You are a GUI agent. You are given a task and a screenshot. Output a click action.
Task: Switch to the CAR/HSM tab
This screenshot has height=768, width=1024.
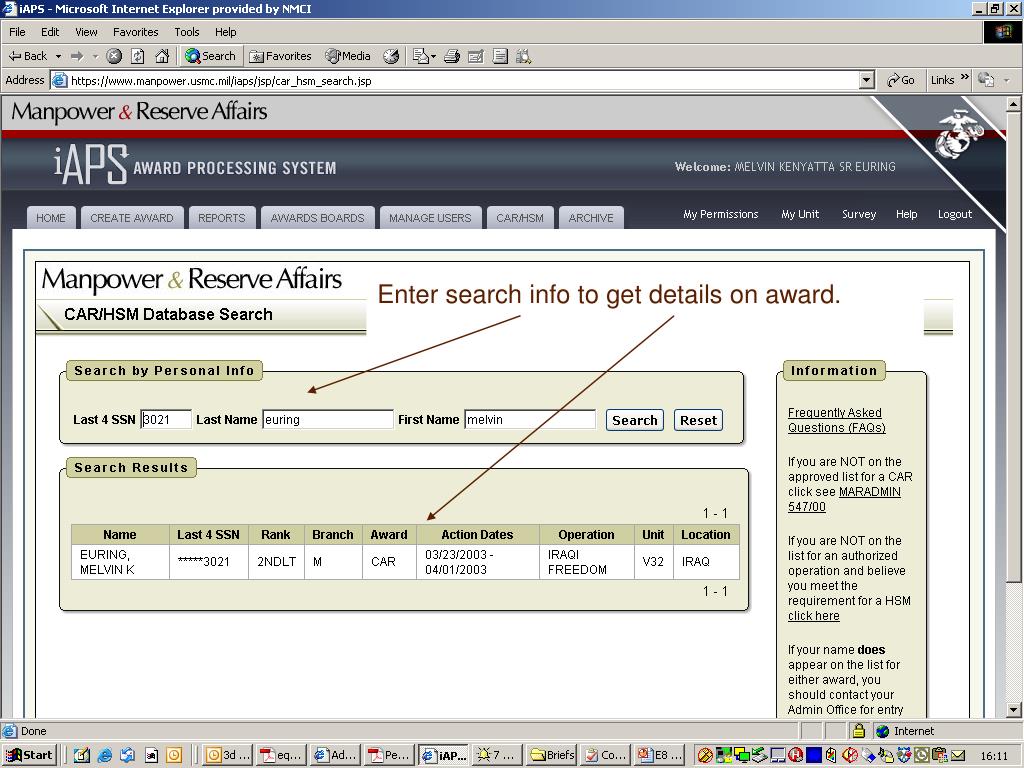[520, 218]
